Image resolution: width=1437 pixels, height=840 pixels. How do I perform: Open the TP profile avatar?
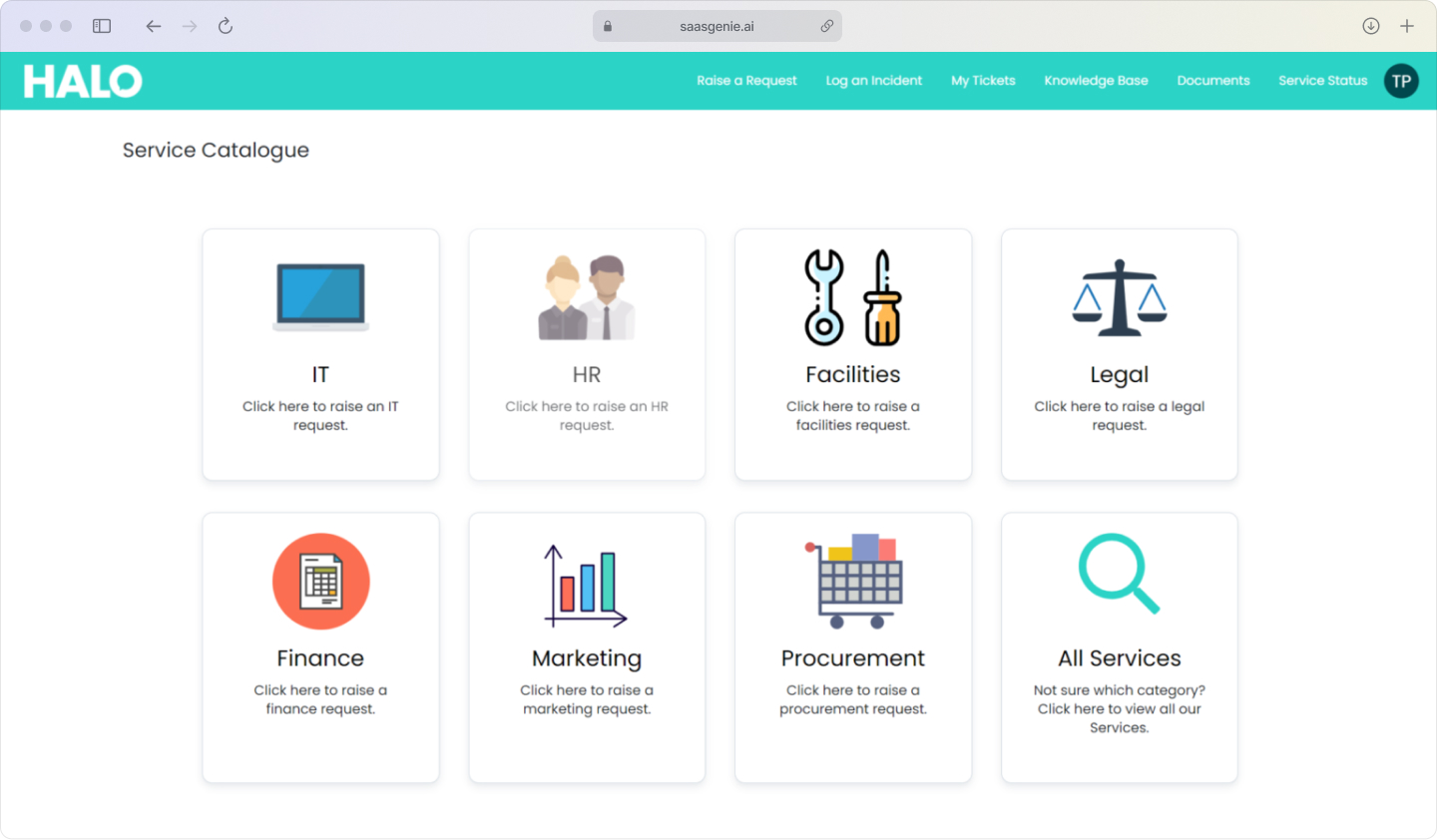tap(1400, 81)
